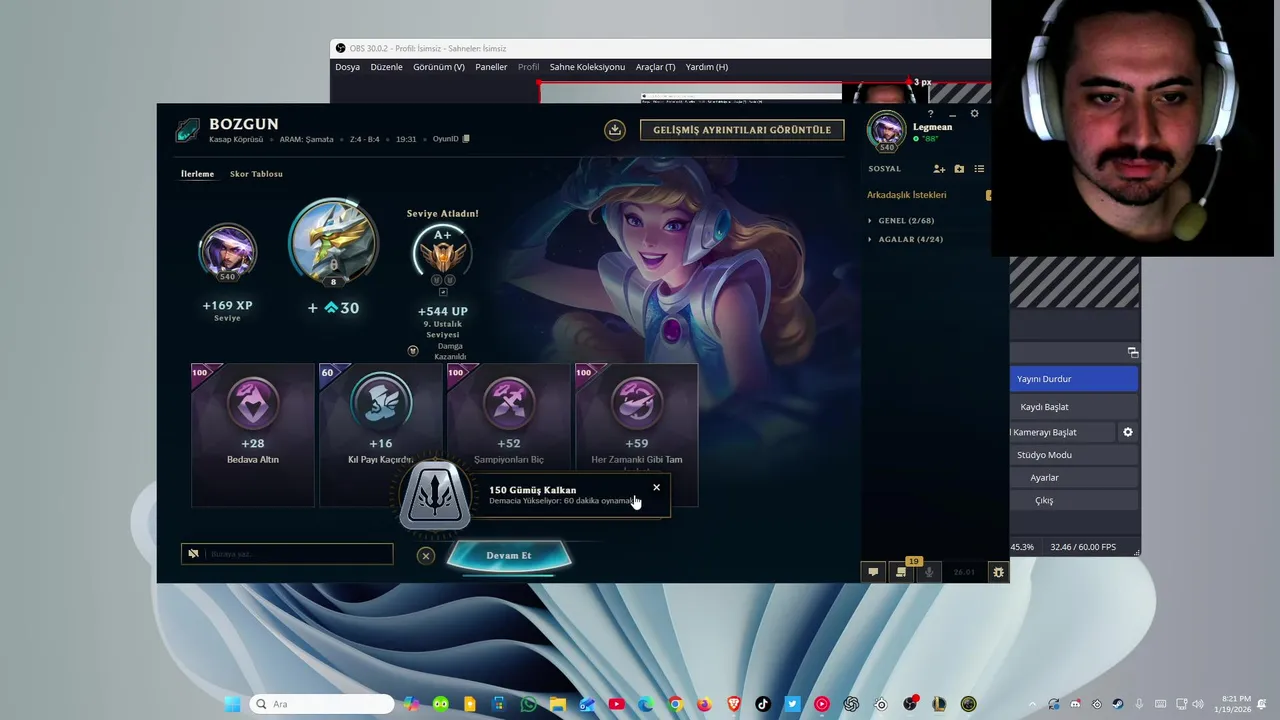
Task: Click Çıkış in OBS controls
Action: coord(1074,500)
